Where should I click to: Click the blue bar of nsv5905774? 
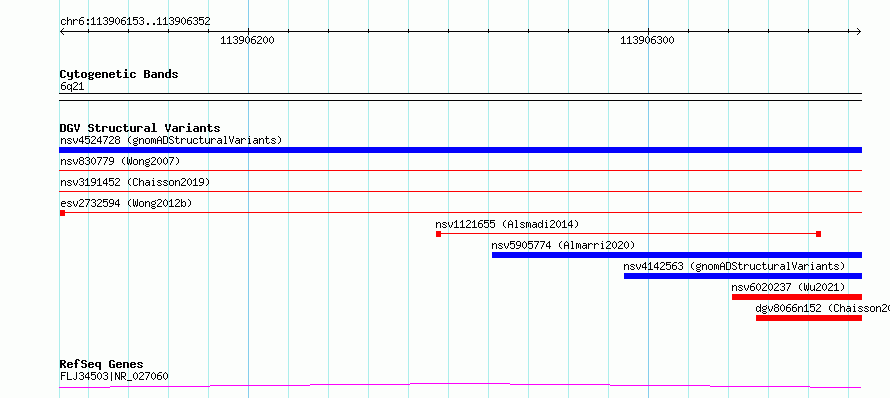pyautogui.click(x=677, y=255)
